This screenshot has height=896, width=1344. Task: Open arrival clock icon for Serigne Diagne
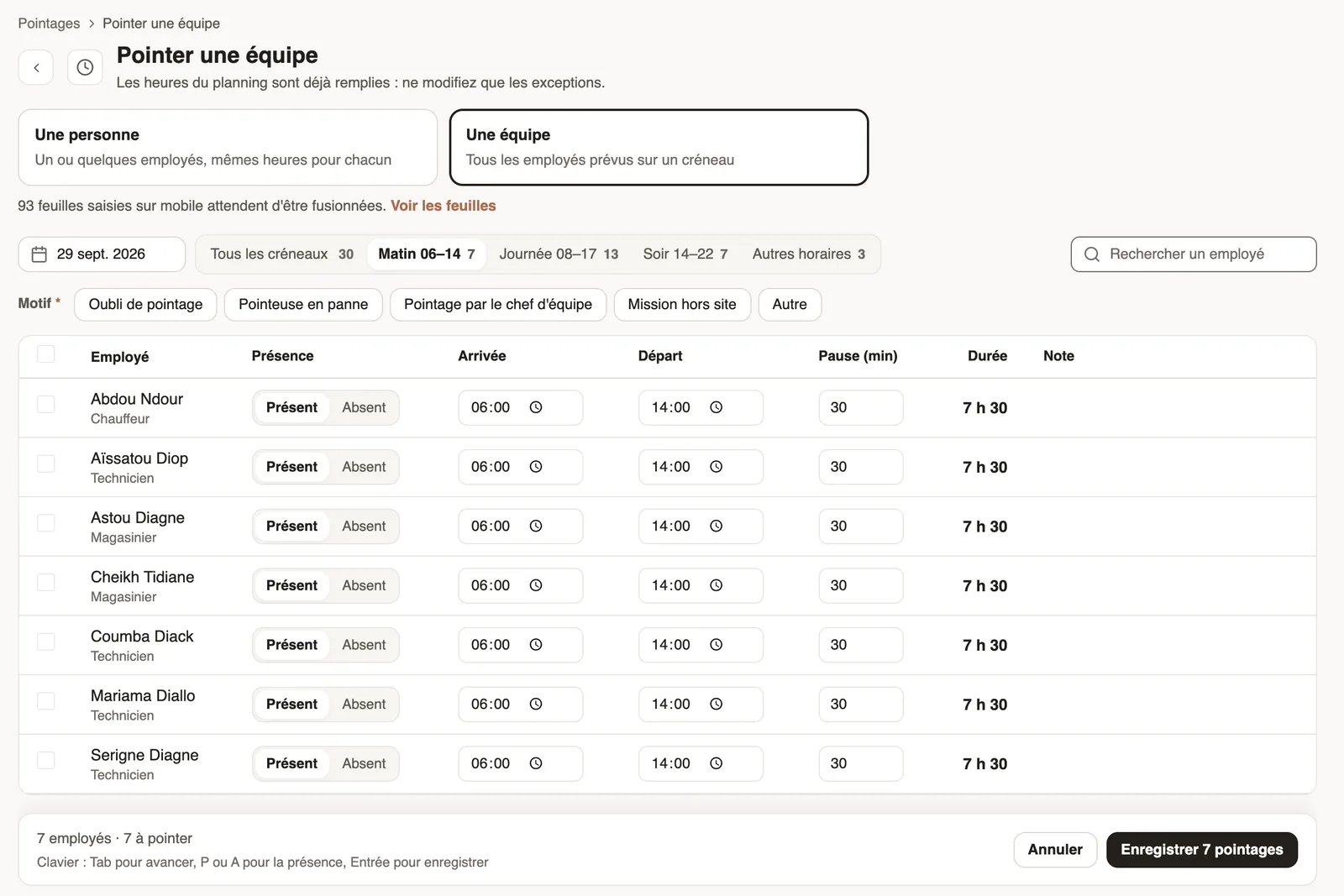(x=536, y=763)
